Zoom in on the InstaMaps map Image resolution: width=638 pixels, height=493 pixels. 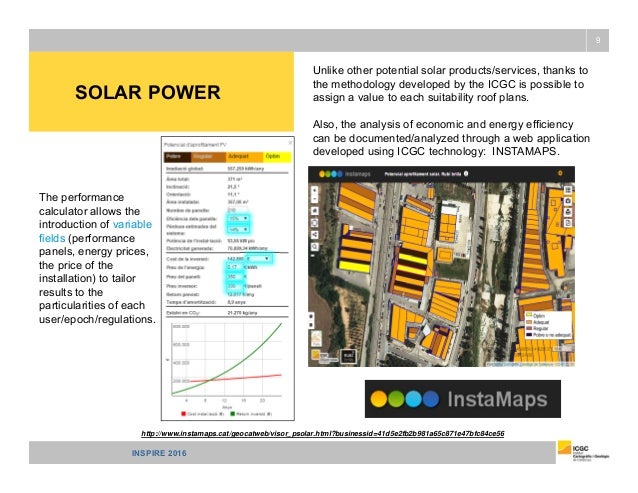pyautogui.click(x=315, y=190)
